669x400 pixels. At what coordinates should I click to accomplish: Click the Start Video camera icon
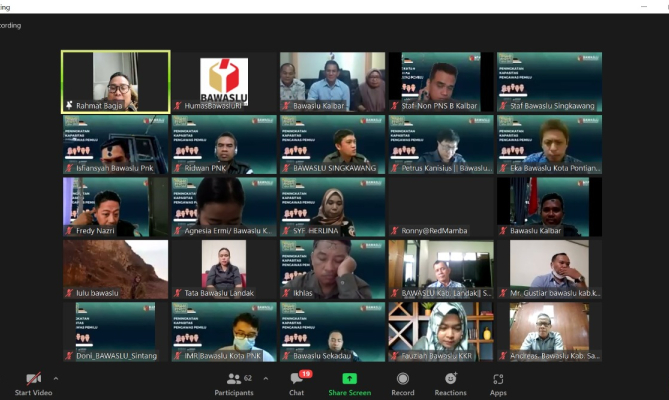[x=33, y=379]
